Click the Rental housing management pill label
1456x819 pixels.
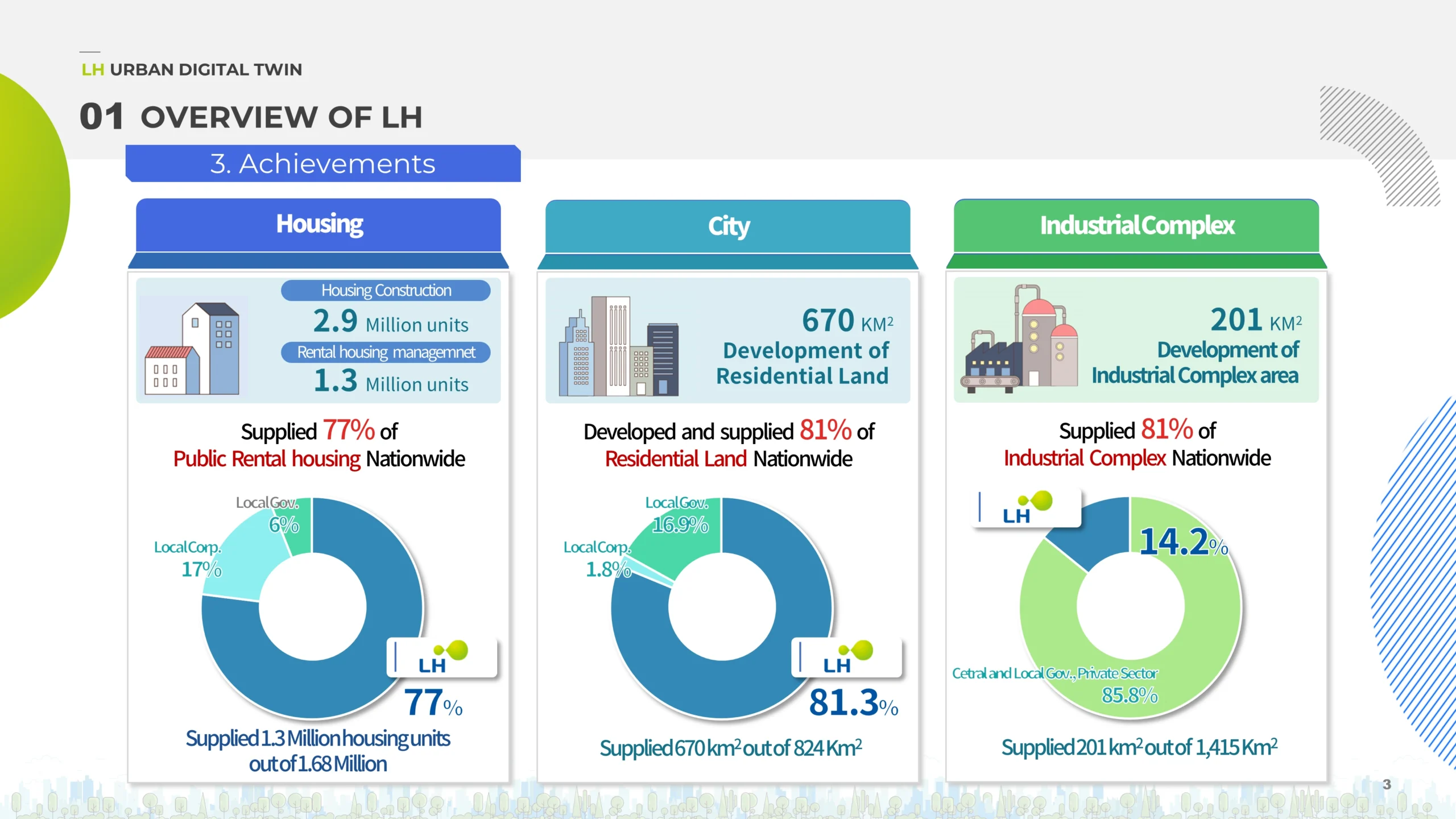pos(386,352)
